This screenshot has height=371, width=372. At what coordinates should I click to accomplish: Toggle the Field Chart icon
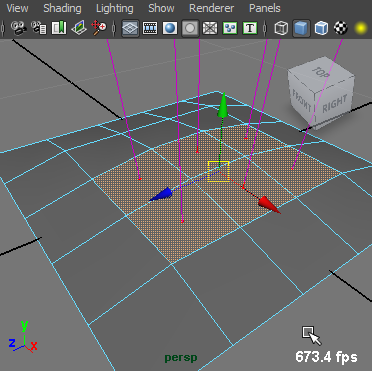pos(210,28)
